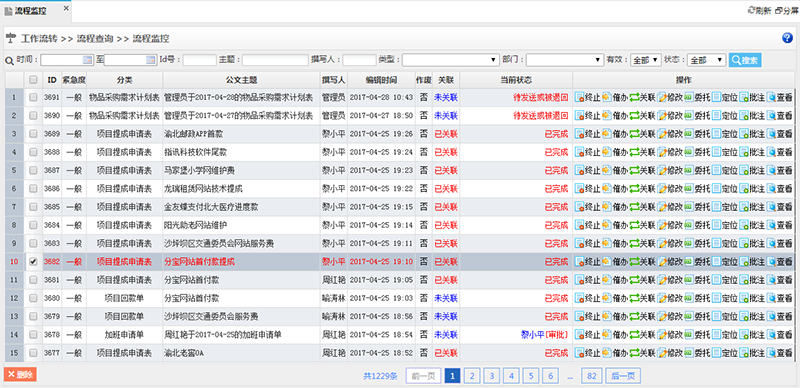
Task: Click 委托 for row 3687 马家堡小学网维护费
Action: [x=697, y=171]
